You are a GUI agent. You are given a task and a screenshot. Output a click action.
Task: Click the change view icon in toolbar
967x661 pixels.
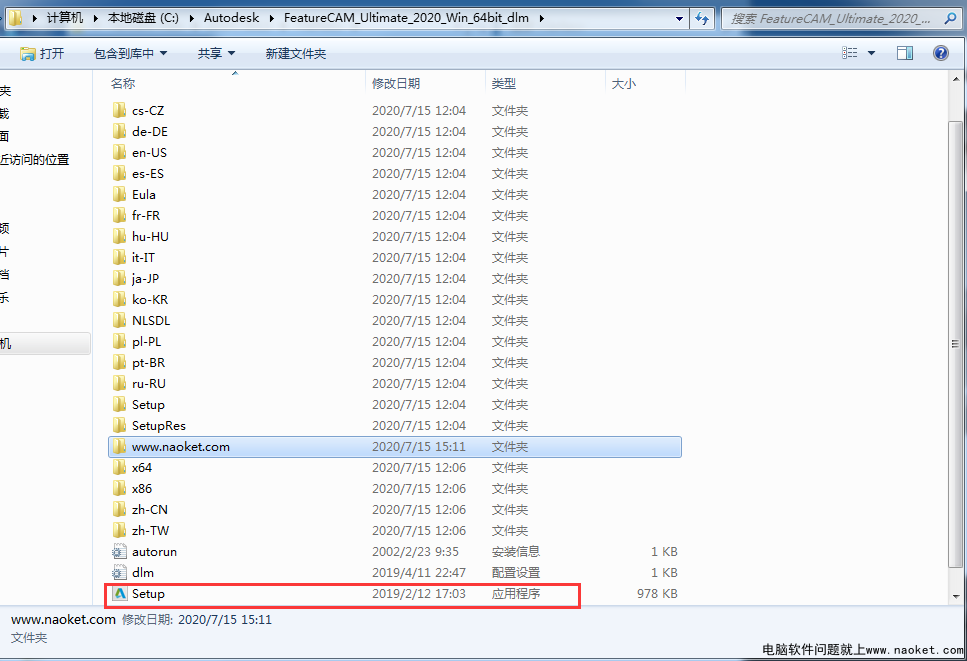coord(850,53)
